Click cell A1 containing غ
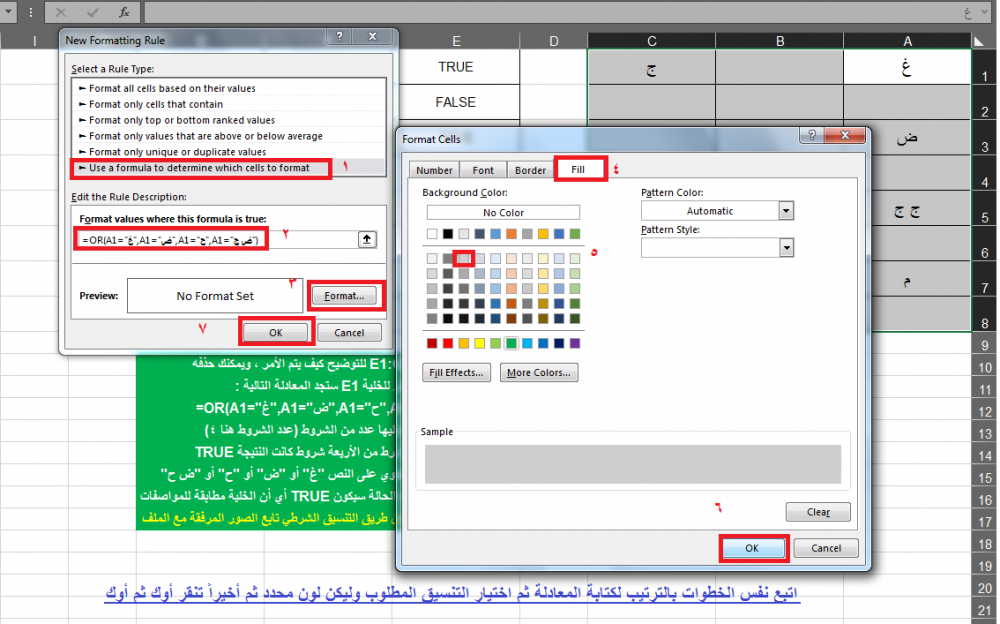1000x624 pixels. tap(907, 67)
